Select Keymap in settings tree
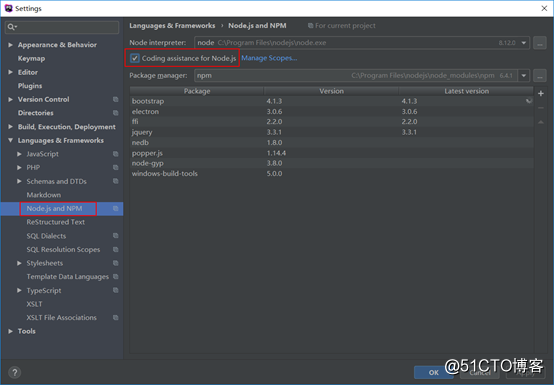Image resolution: width=554 pixels, height=385 pixels. pos(31,59)
